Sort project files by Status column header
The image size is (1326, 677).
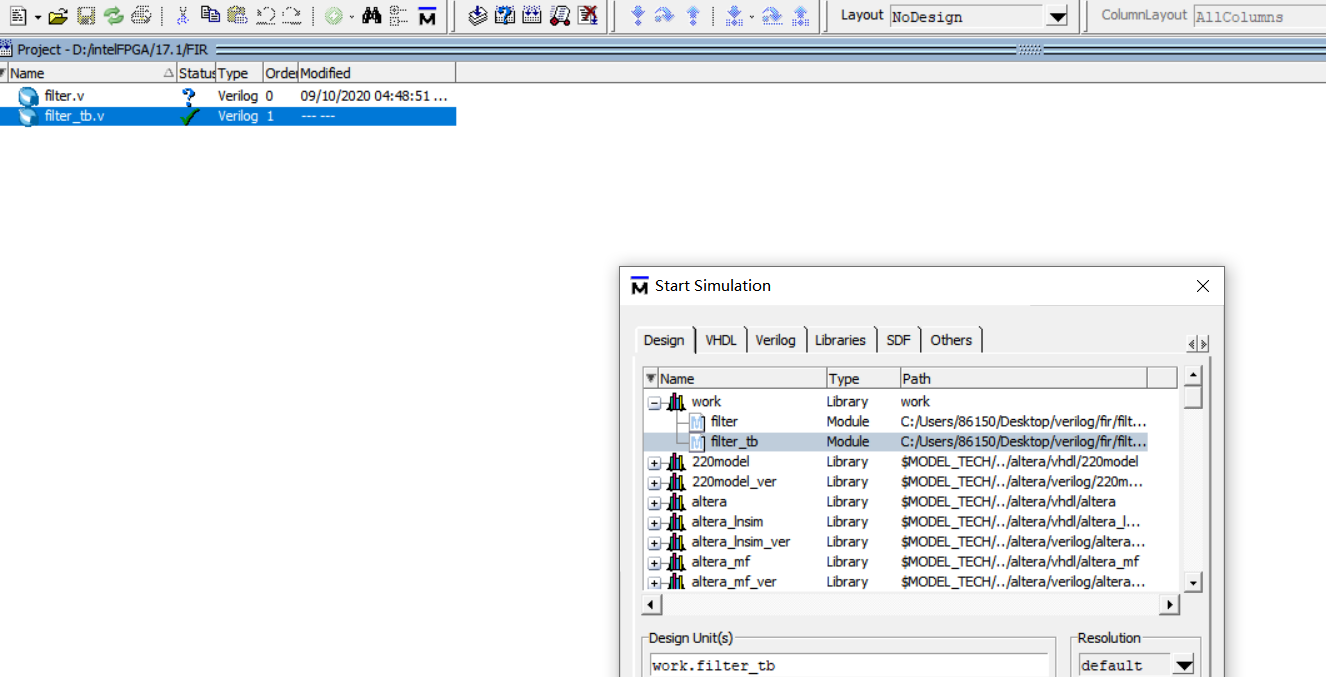pyautogui.click(x=197, y=73)
